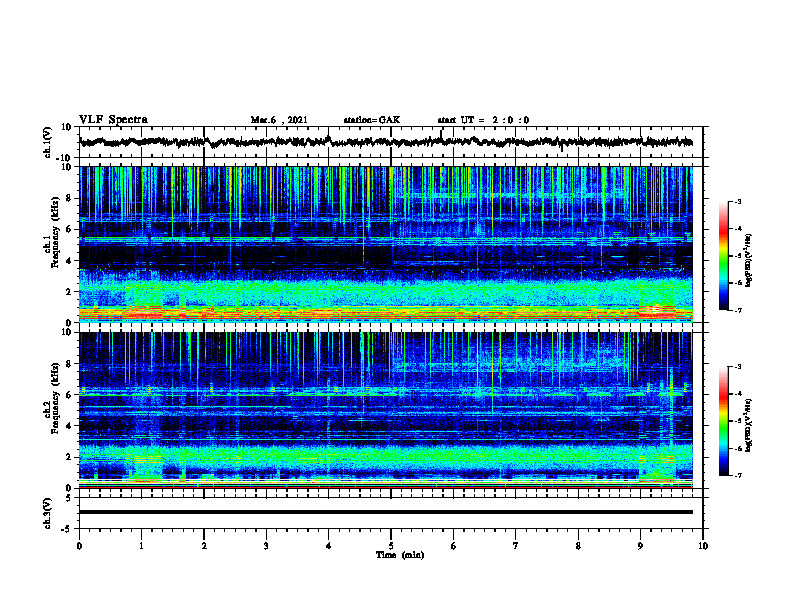Click time axis tick label "1"
Viewport: 792px width, 612px height.
(x=141, y=546)
